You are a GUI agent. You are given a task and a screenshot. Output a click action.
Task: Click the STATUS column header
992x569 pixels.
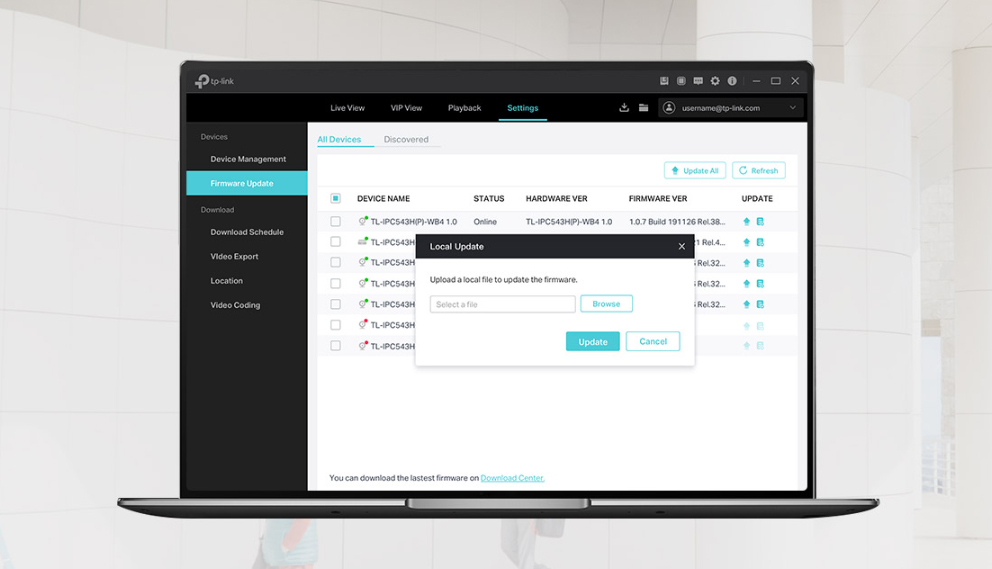pos(489,199)
